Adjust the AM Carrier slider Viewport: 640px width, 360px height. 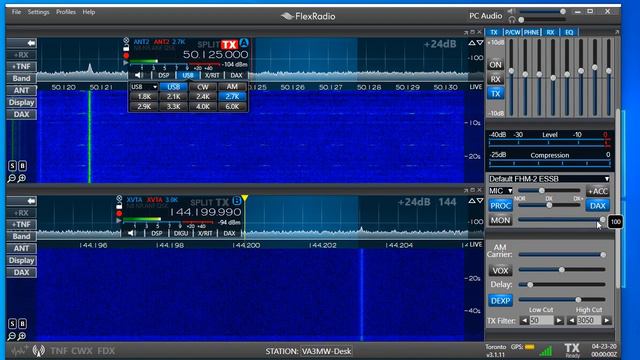(562, 255)
